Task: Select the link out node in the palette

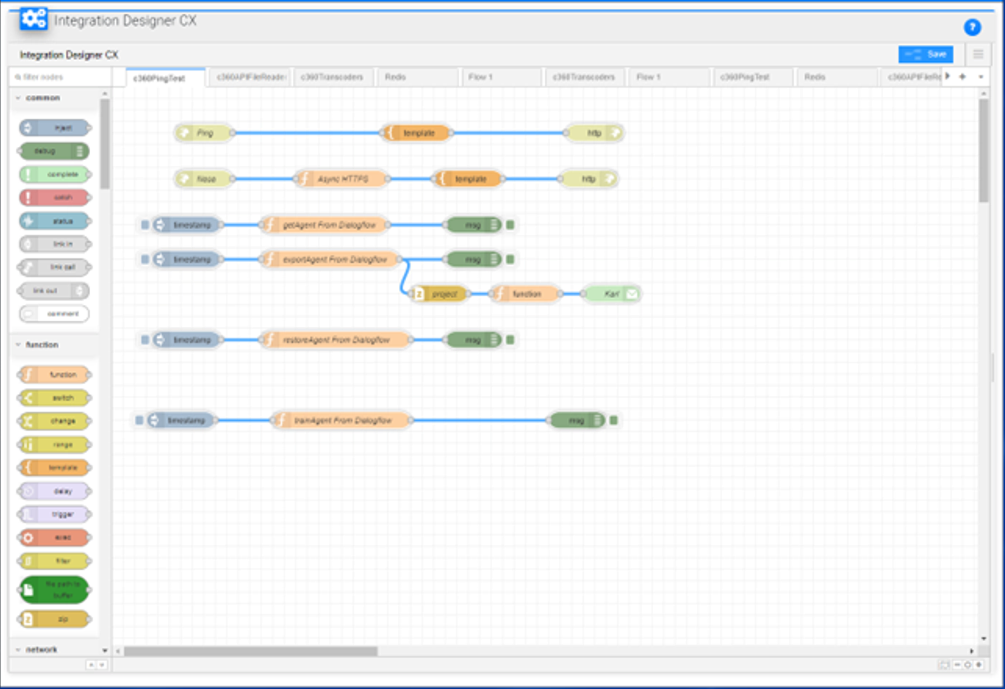Action: pyautogui.click(x=52, y=290)
